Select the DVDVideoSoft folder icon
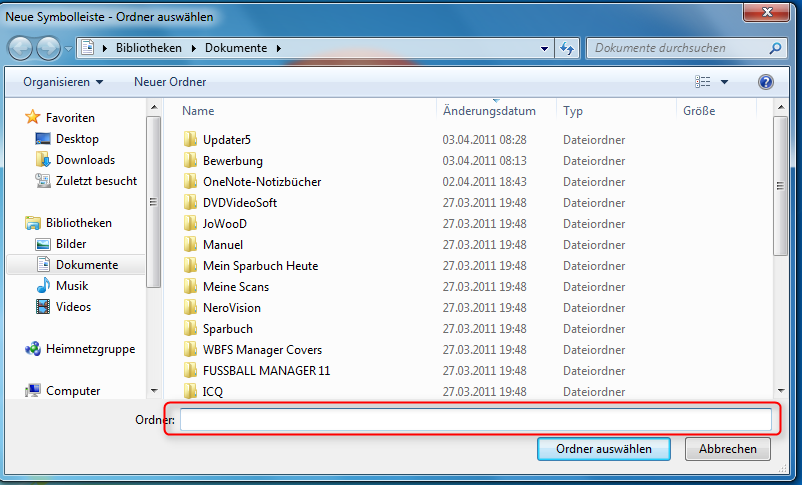802x485 pixels. coord(190,202)
